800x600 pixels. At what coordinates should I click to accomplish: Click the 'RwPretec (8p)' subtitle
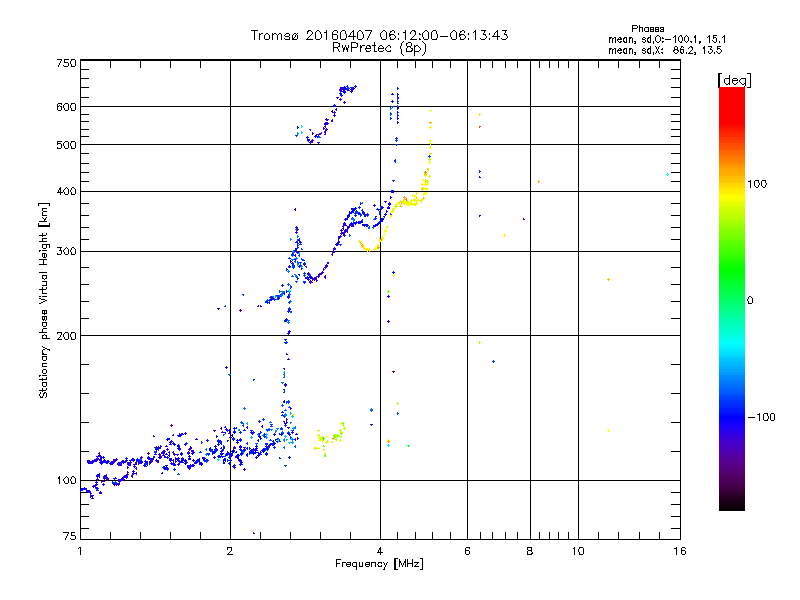tap(379, 48)
